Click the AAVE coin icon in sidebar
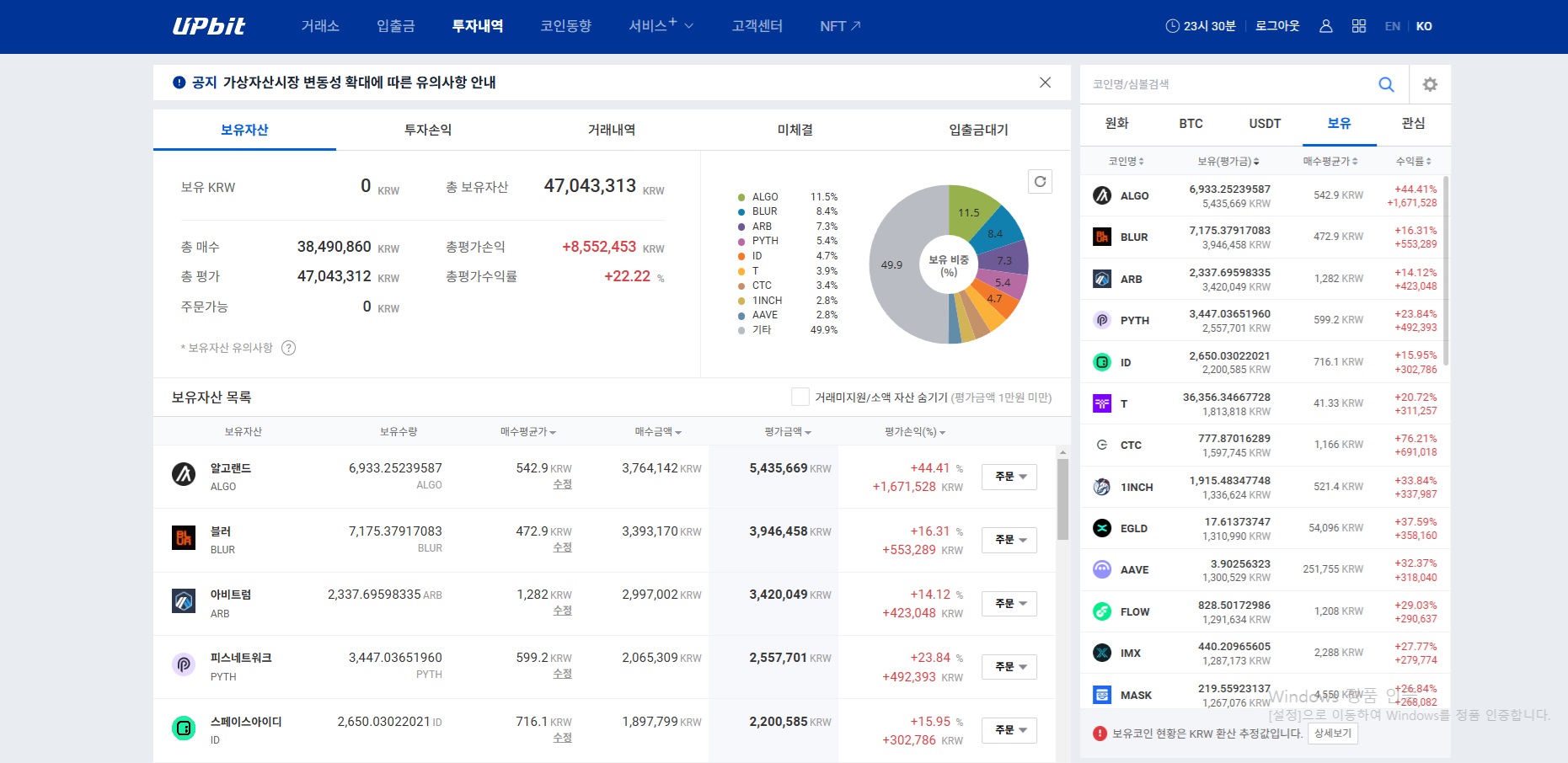The height and width of the screenshot is (763, 1568). click(x=1102, y=569)
